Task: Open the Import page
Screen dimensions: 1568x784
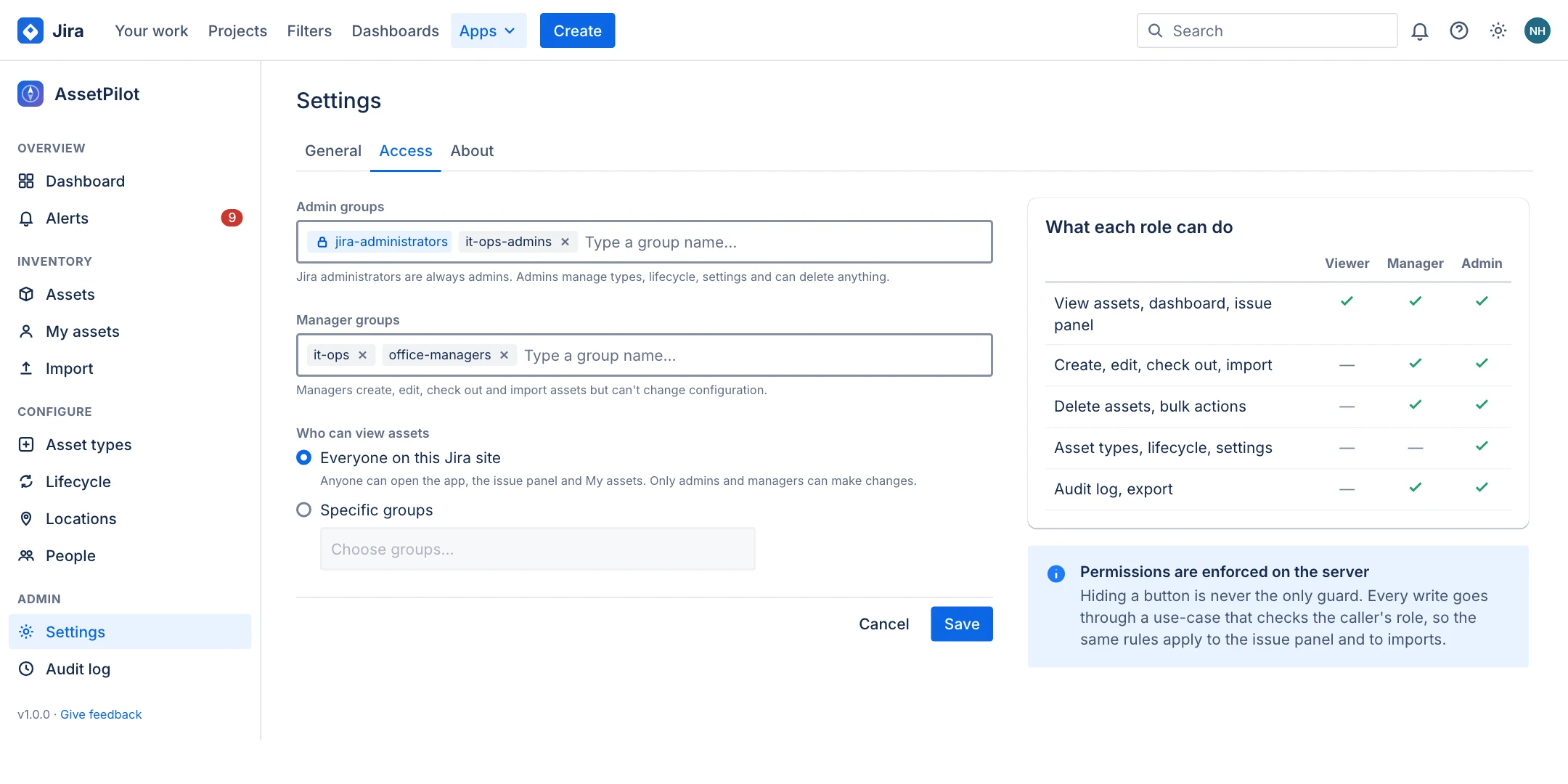Action: tap(130, 368)
